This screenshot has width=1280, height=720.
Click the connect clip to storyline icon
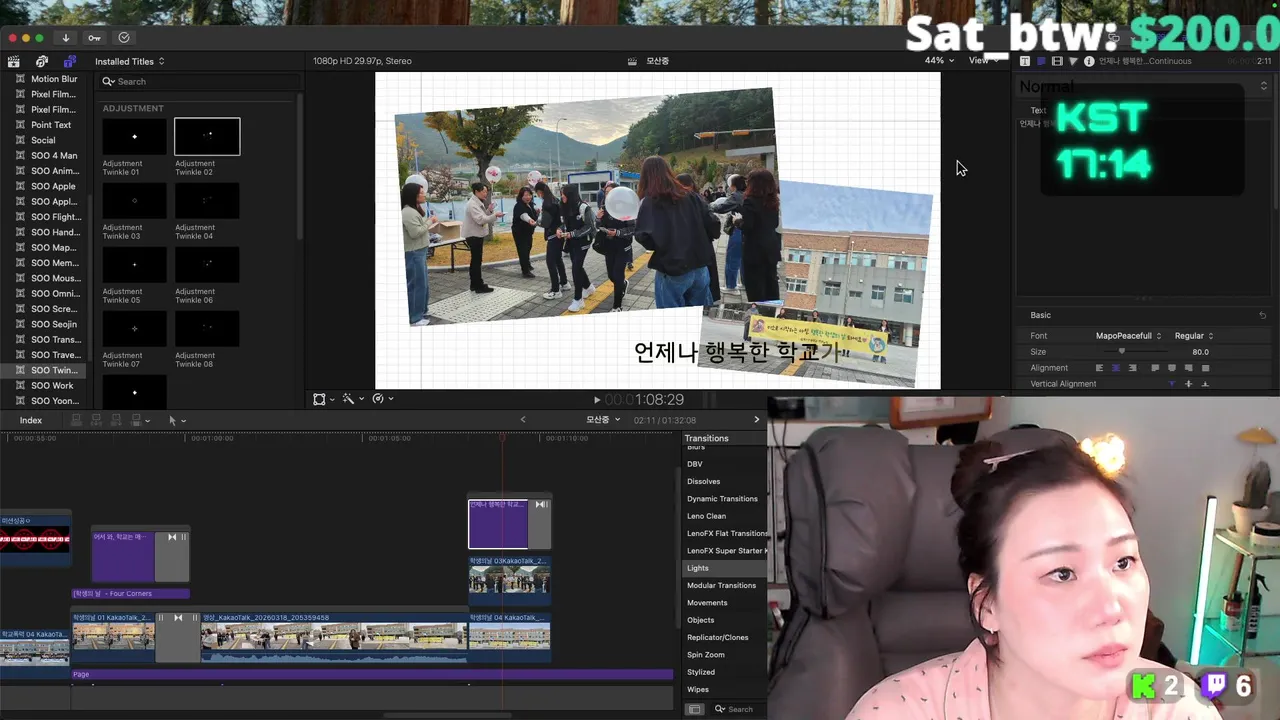click(x=75, y=420)
